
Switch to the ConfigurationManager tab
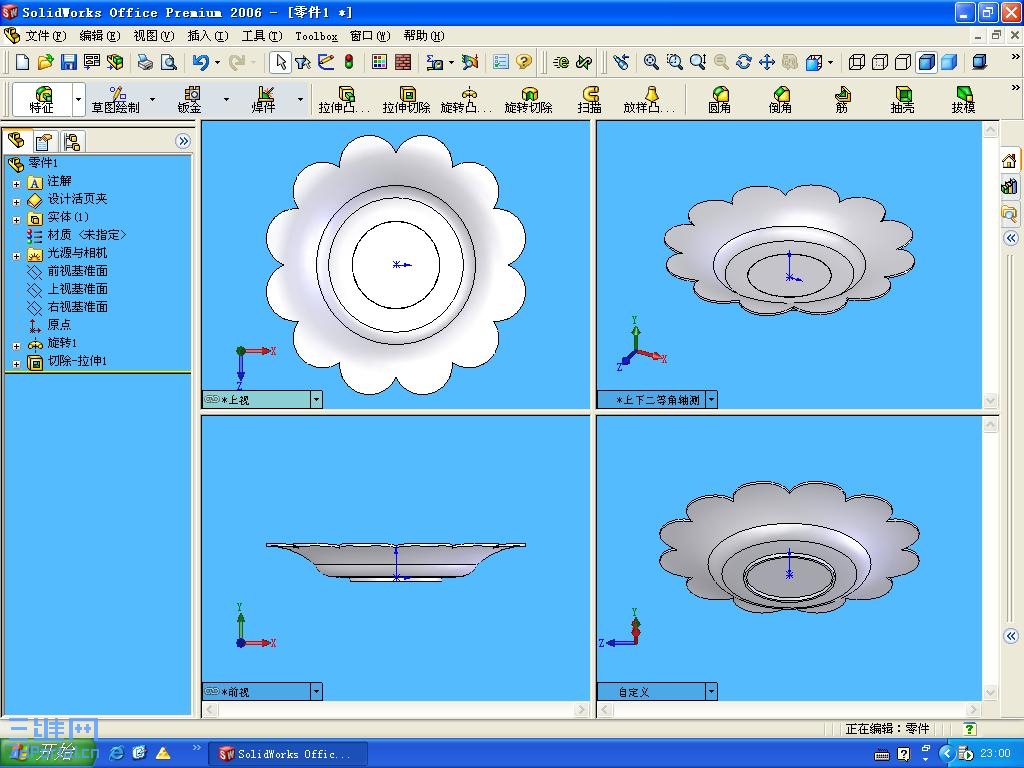click(71, 141)
